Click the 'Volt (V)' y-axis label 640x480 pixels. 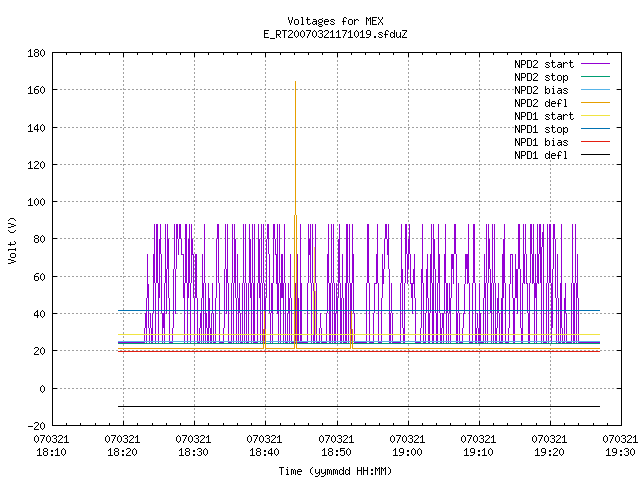coord(12,240)
